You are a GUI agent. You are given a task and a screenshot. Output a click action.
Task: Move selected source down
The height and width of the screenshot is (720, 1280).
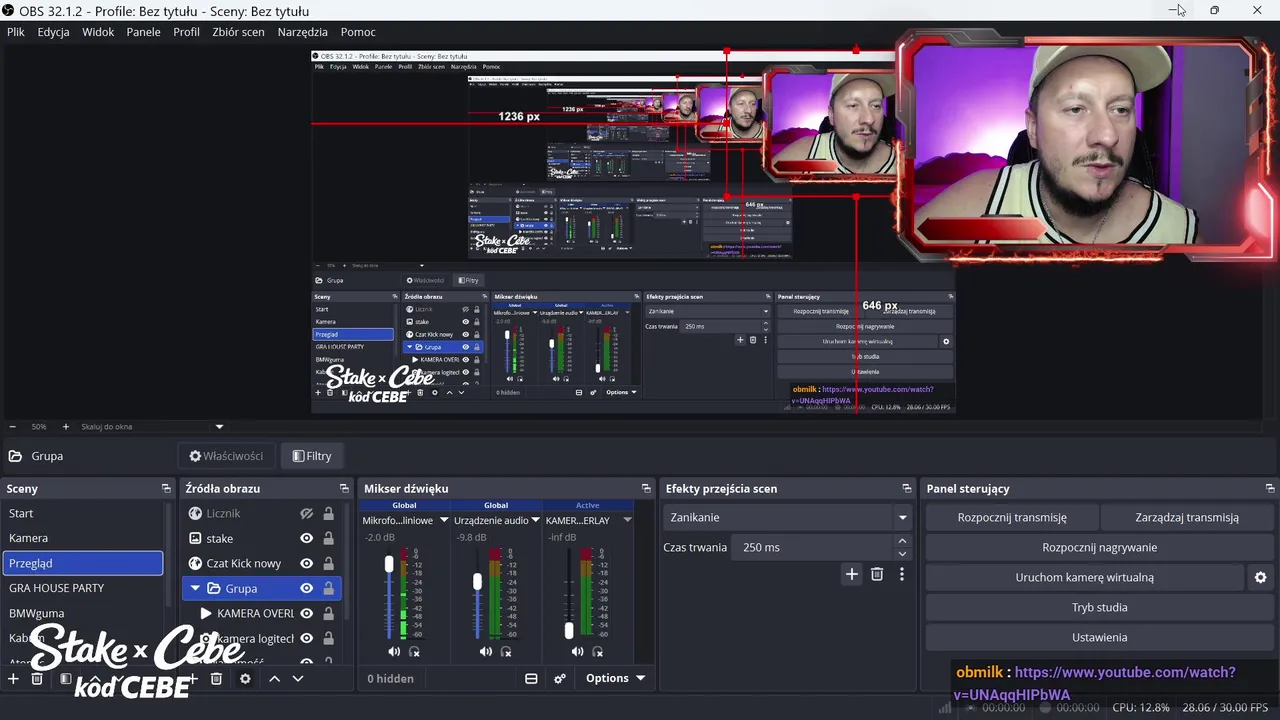coord(297,679)
